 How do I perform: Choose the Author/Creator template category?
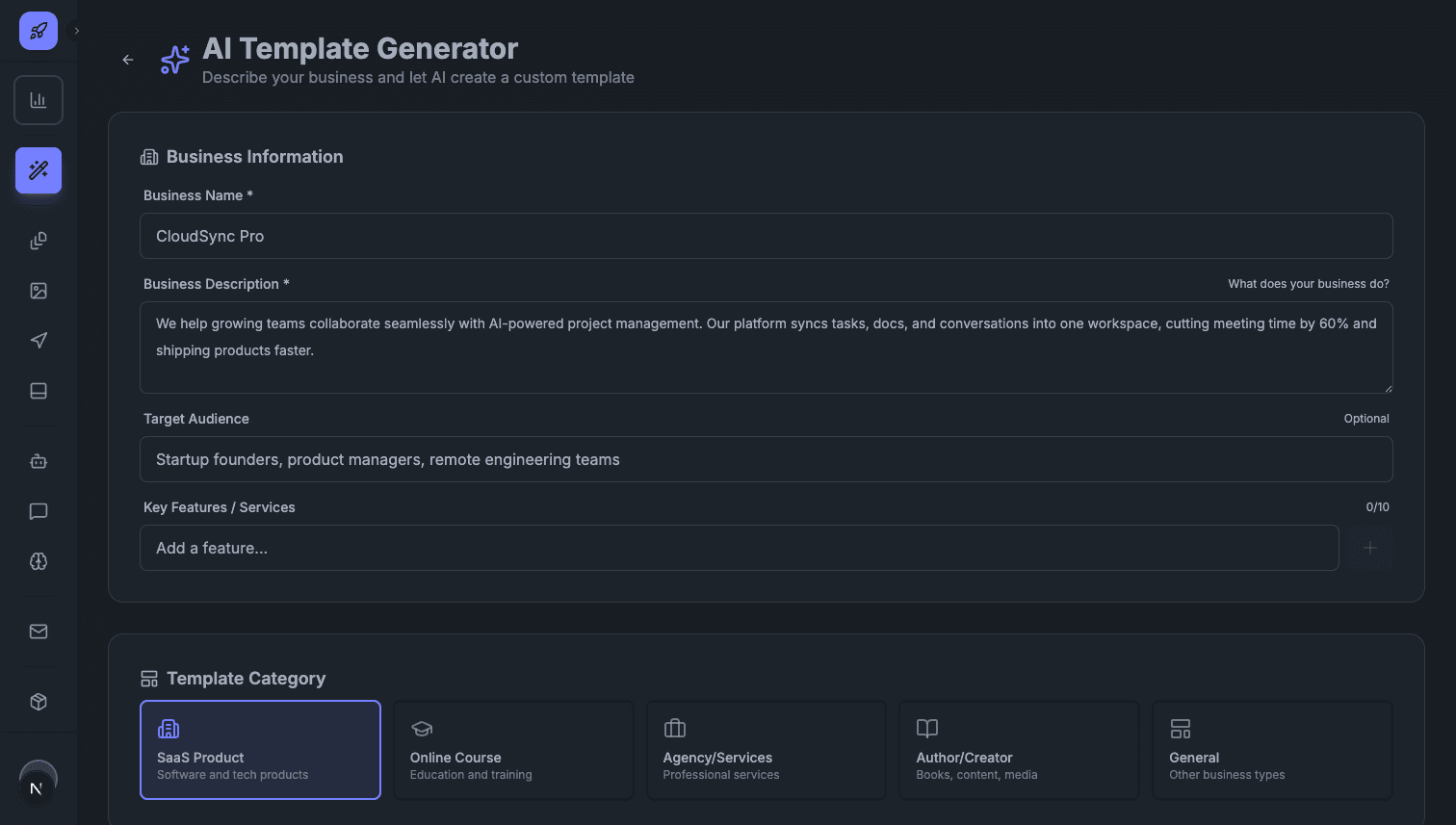pyautogui.click(x=1019, y=750)
